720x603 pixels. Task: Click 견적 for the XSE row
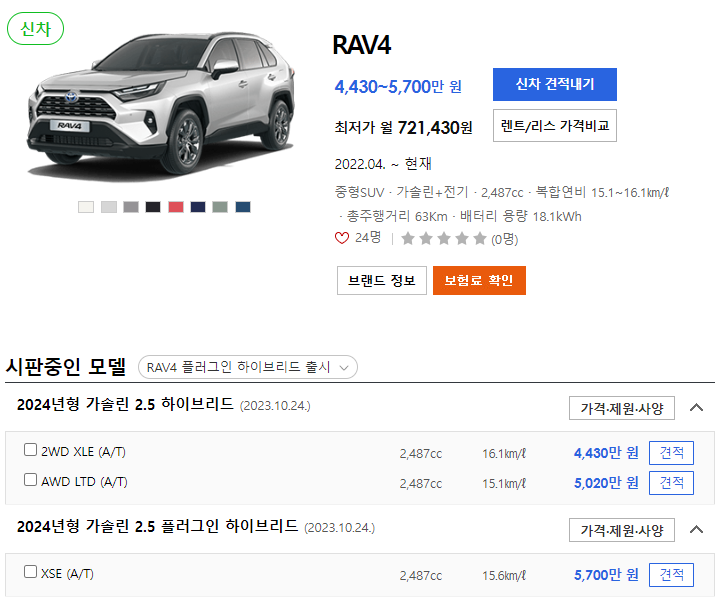[x=671, y=575]
